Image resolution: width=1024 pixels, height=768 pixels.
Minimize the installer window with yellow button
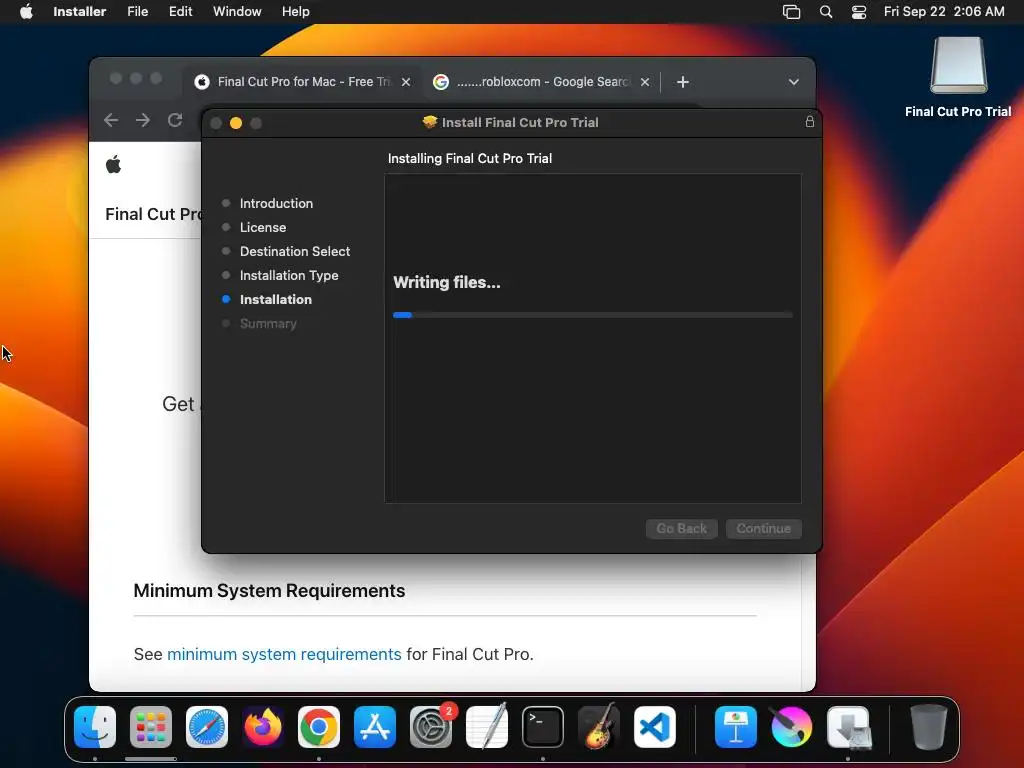coord(236,123)
